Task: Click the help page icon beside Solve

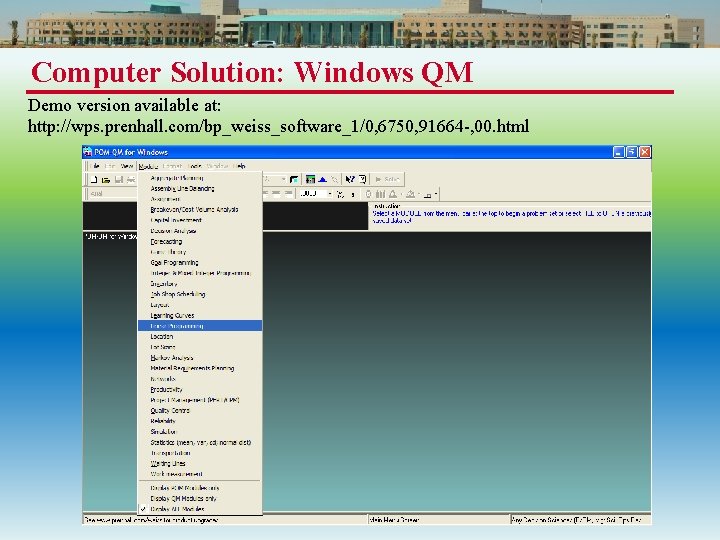Action: click(x=362, y=180)
